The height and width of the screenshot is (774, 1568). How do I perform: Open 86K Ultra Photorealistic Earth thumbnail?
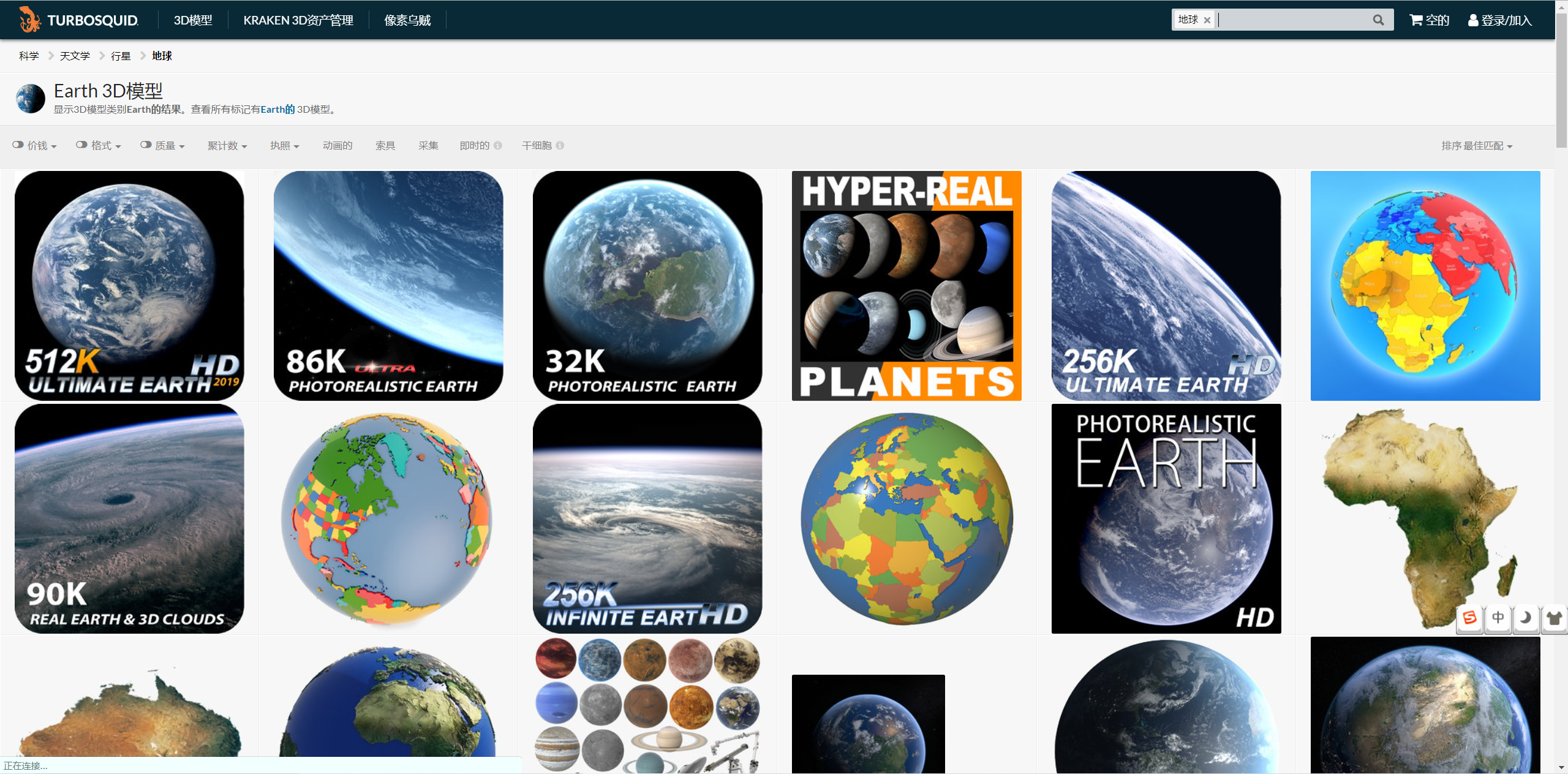pos(388,286)
